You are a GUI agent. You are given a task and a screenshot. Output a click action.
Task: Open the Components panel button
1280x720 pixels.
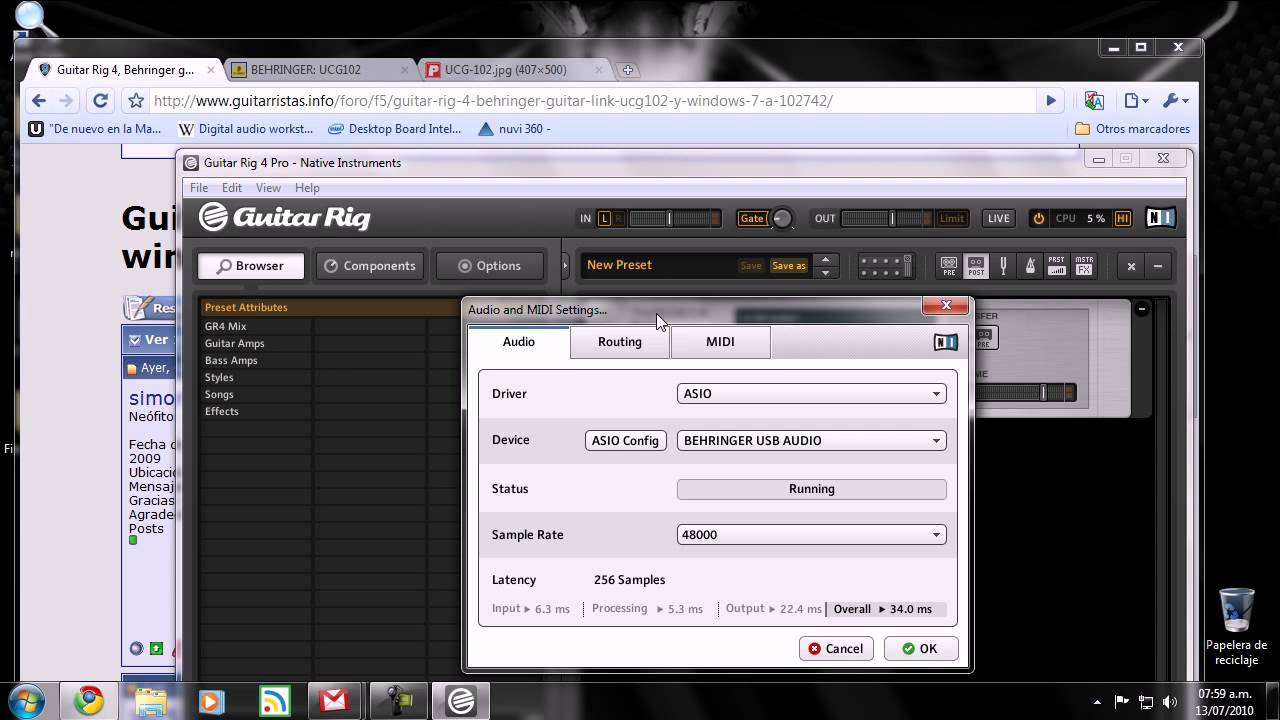[x=370, y=266]
